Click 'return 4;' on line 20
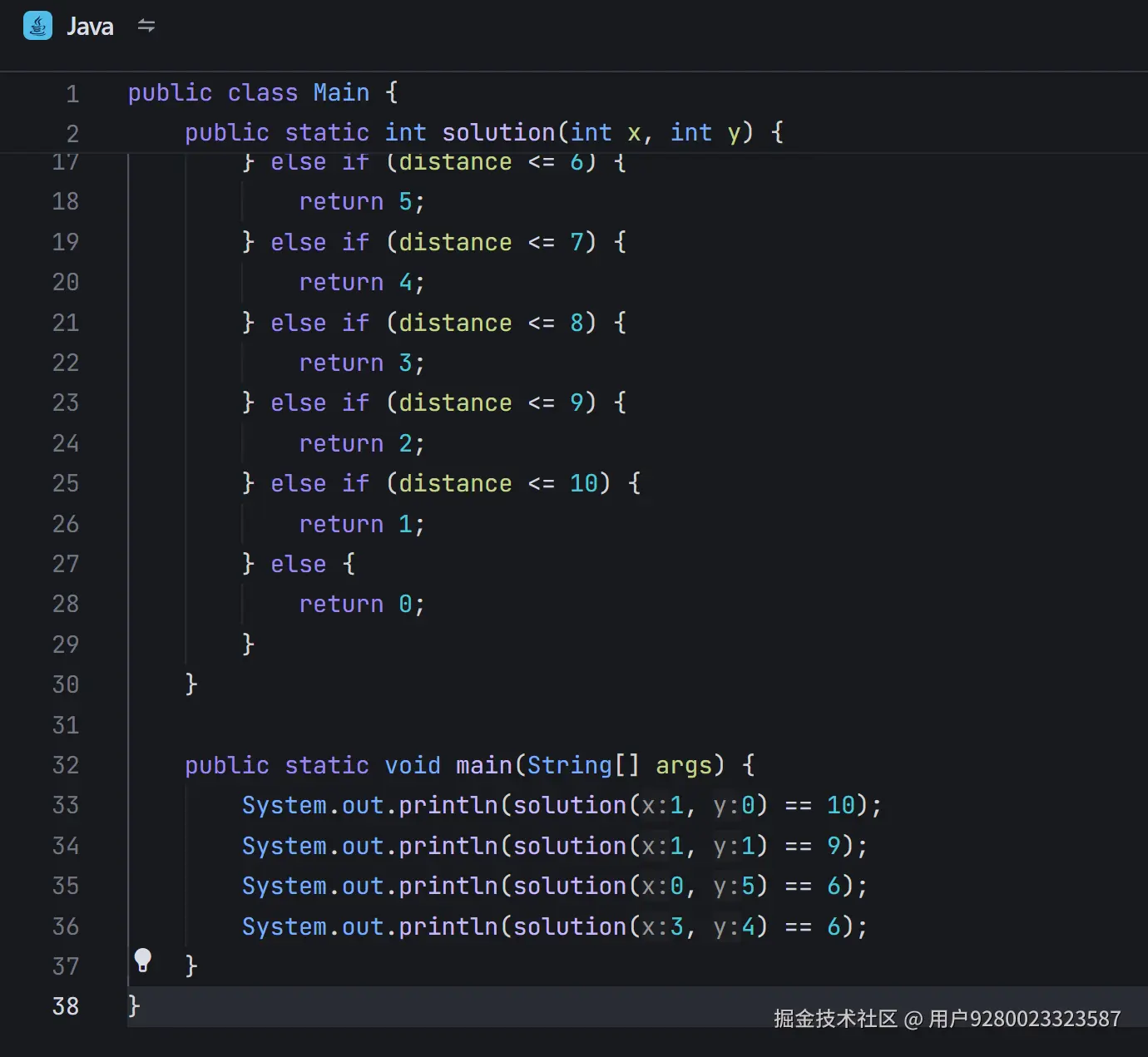The width and height of the screenshot is (1148, 1057). click(x=362, y=282)
